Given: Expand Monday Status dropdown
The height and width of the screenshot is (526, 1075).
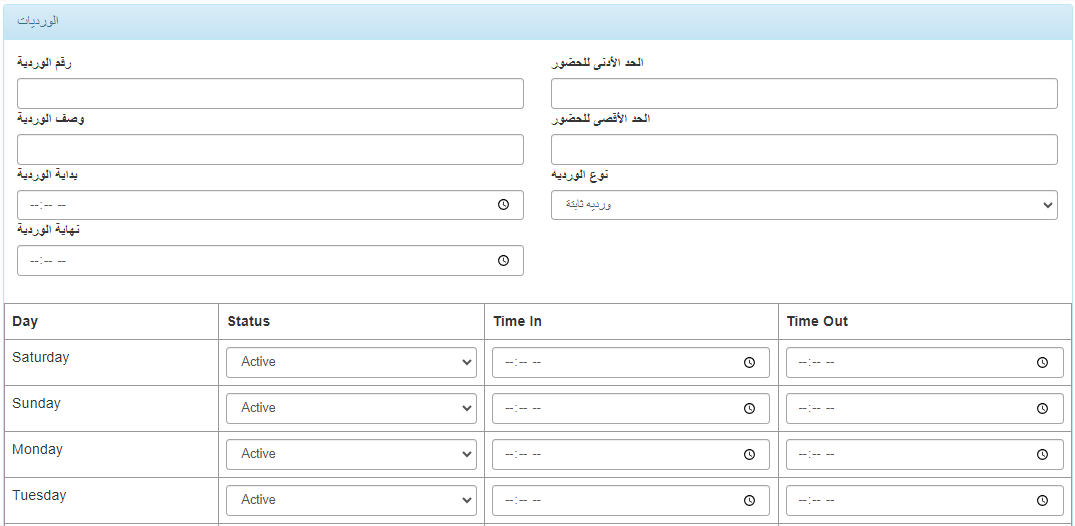Looking at the screenshot, I should [351, 454].
